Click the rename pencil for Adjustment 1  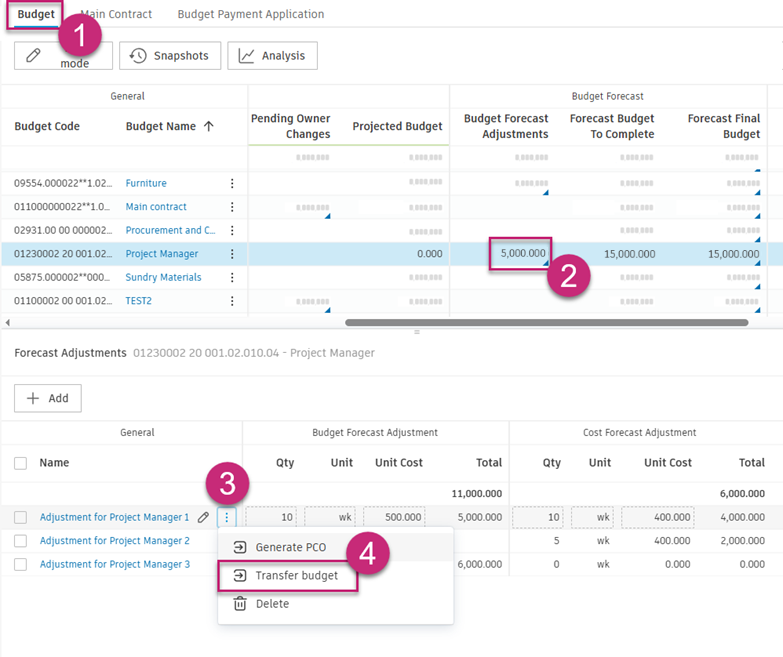click(x=203, y=517)
